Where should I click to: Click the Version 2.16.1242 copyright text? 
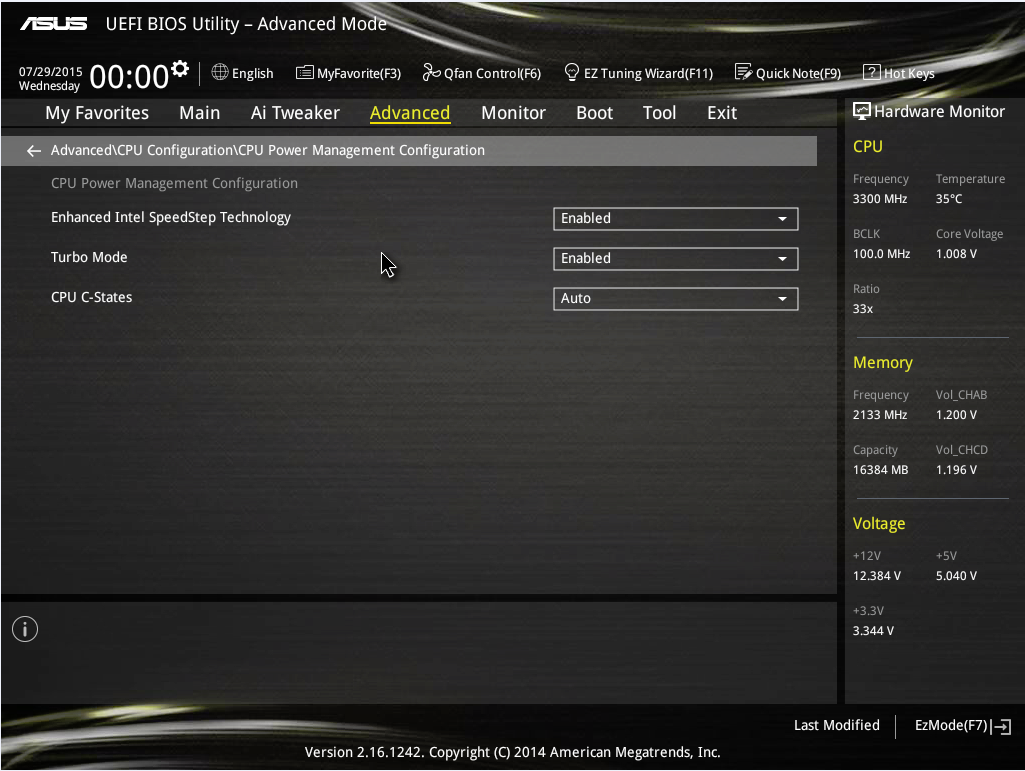click(x=512, y=752)
